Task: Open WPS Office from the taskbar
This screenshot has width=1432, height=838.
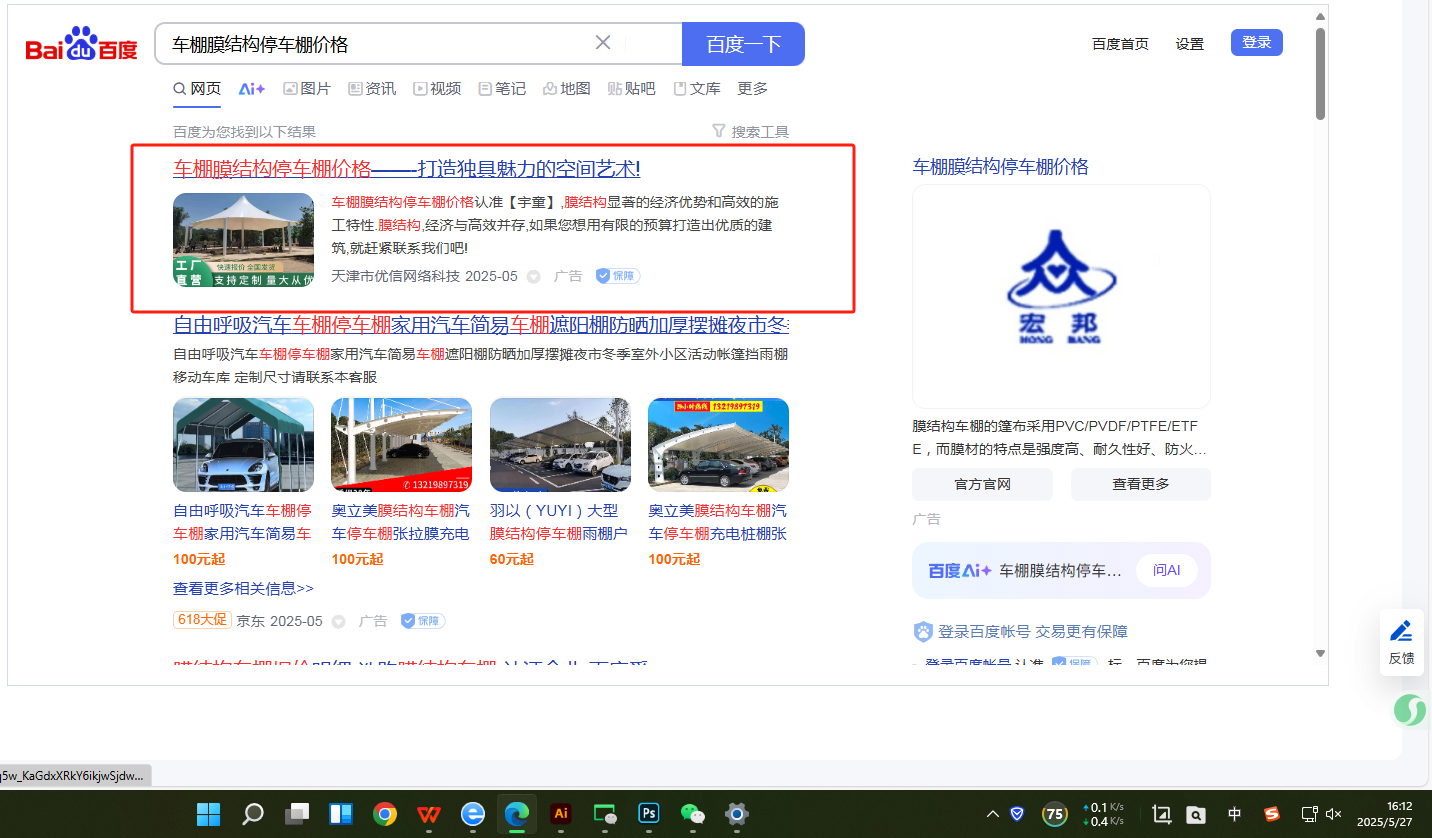Action: tap(429, 814)
